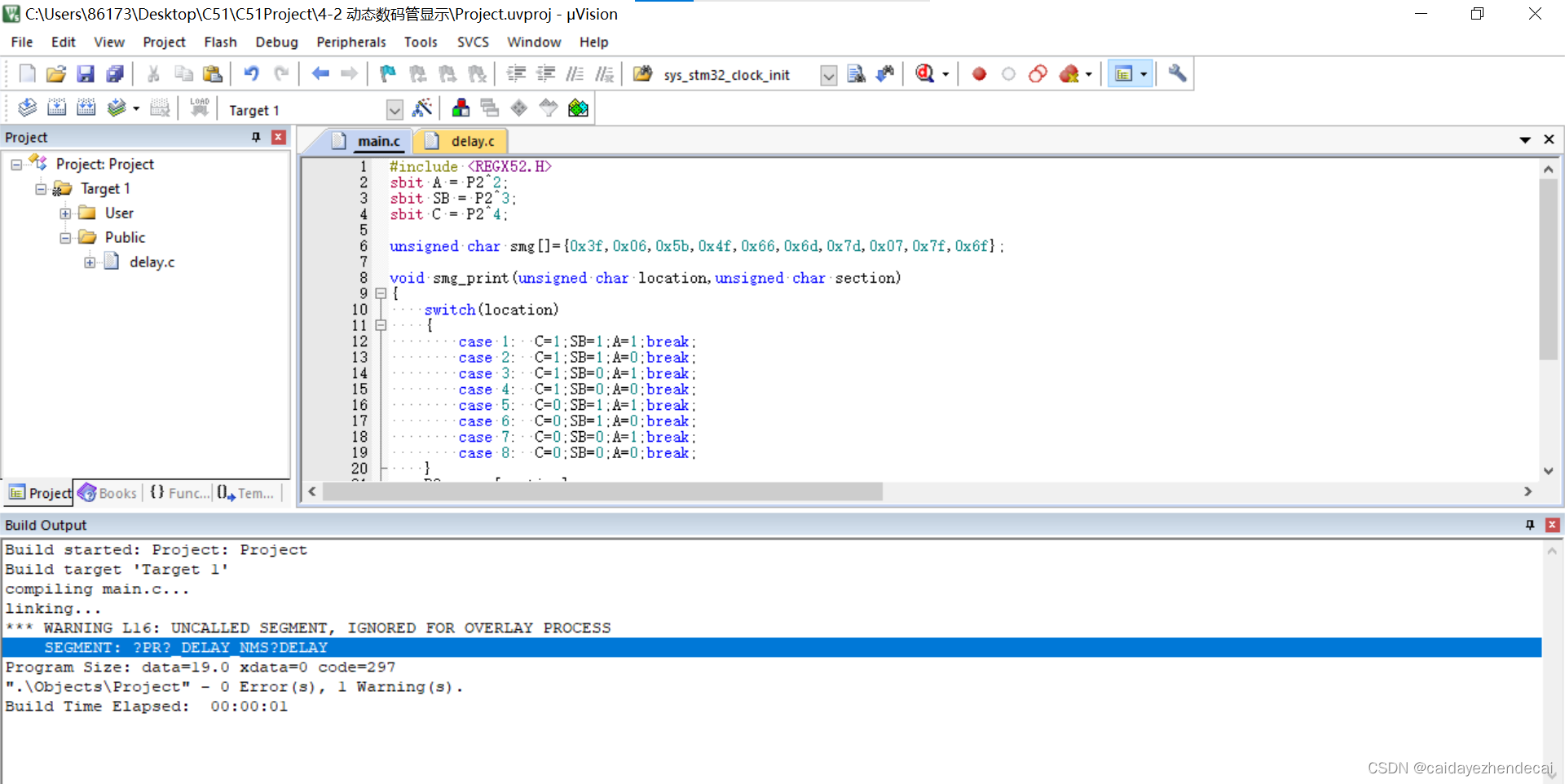
Task: Open the Peripherals menu
Action: (350, 42)
